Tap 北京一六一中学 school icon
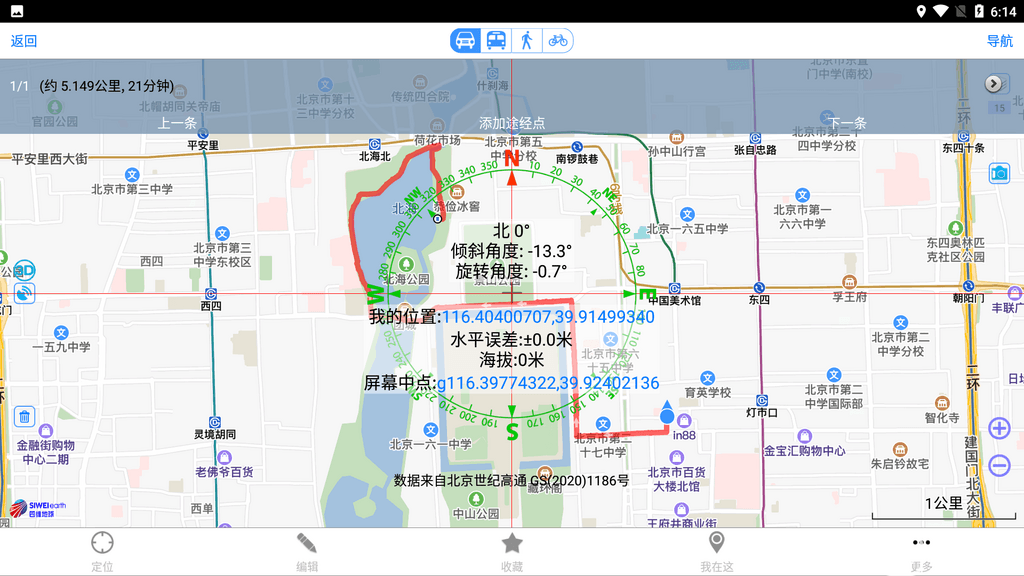The image size is (1024, 576). [x=430, y=430]
